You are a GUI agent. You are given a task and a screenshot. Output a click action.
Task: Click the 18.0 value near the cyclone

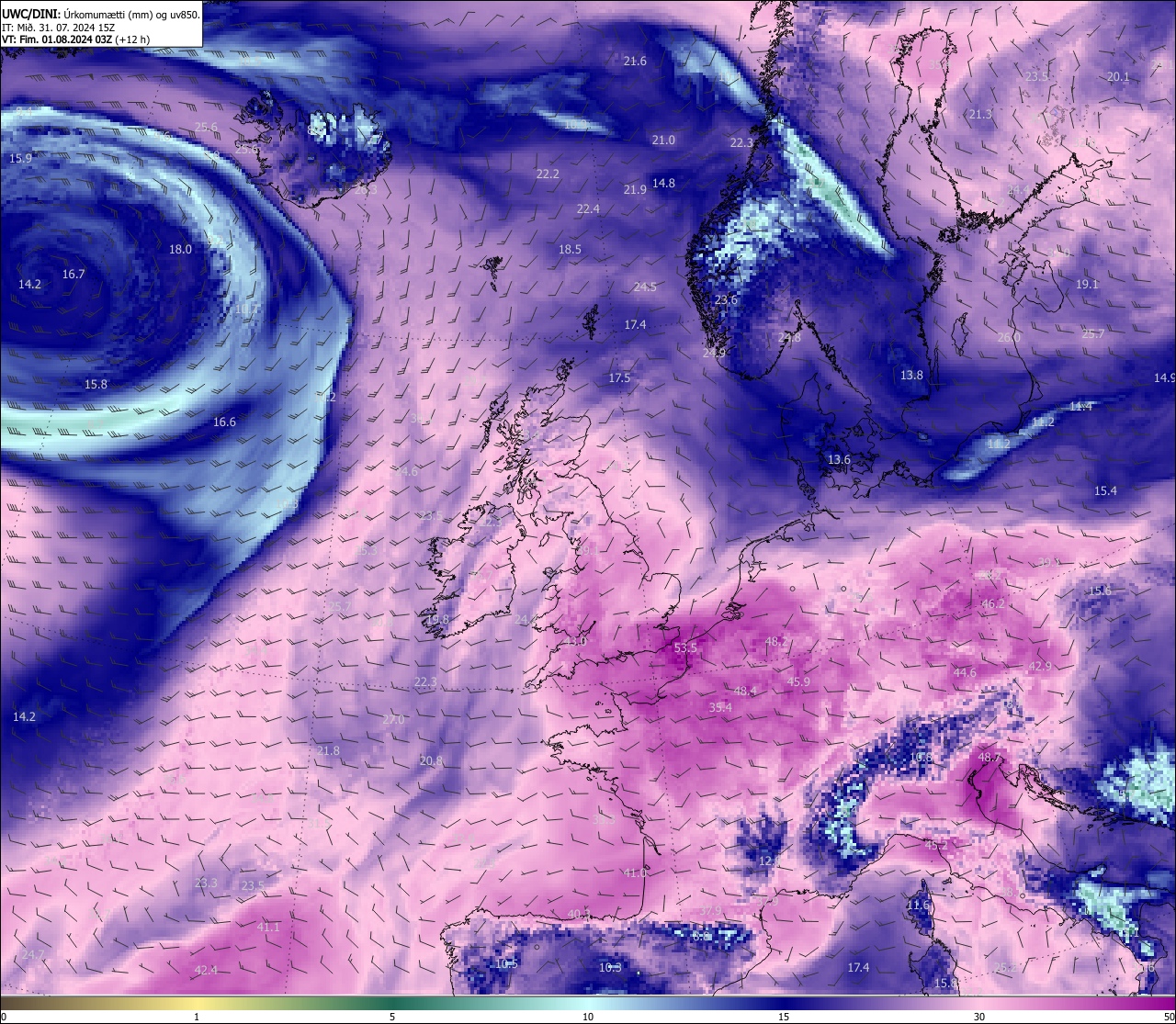click(180, 250)
